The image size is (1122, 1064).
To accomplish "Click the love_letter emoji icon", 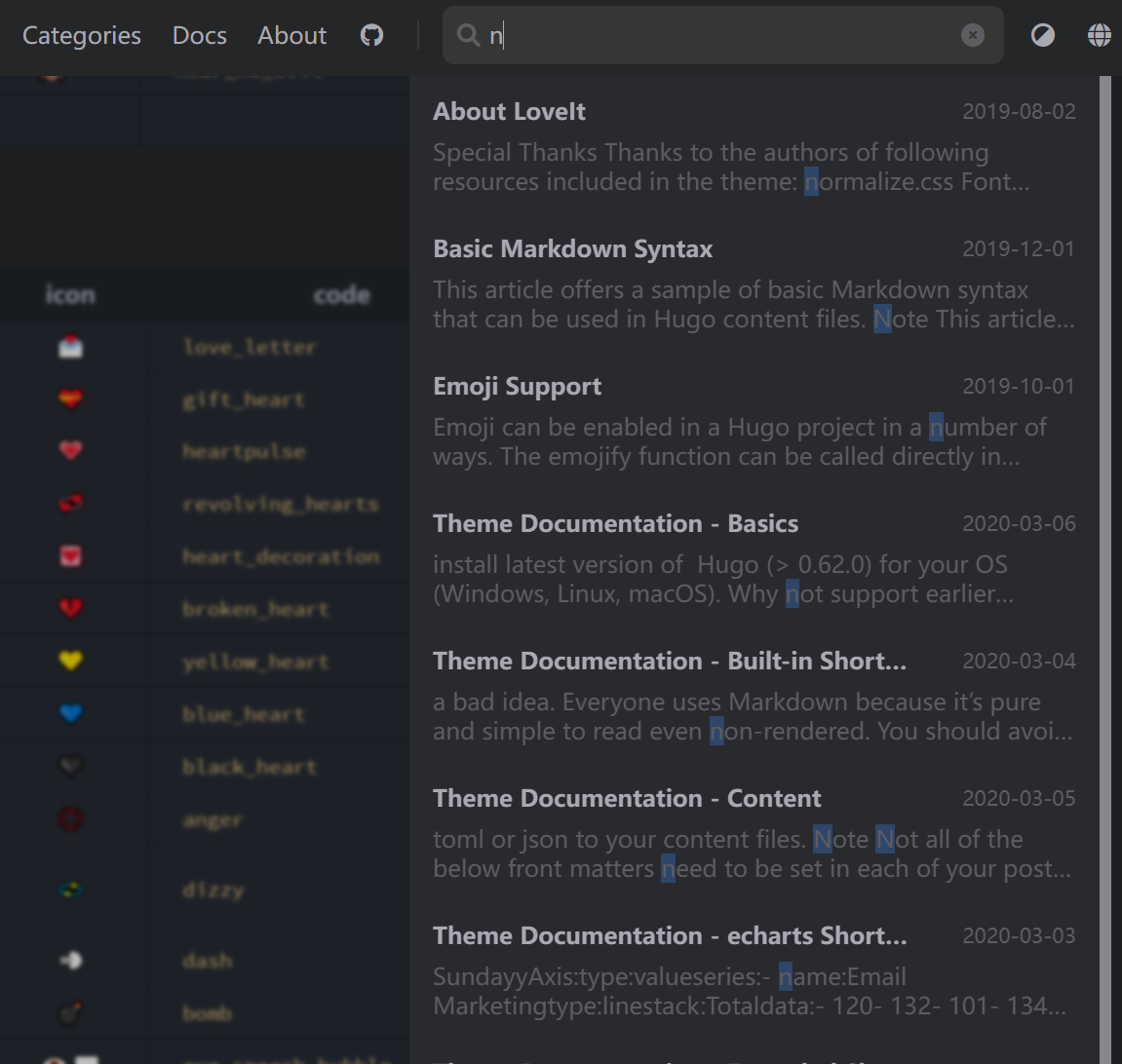I will (x=71, y=346).
